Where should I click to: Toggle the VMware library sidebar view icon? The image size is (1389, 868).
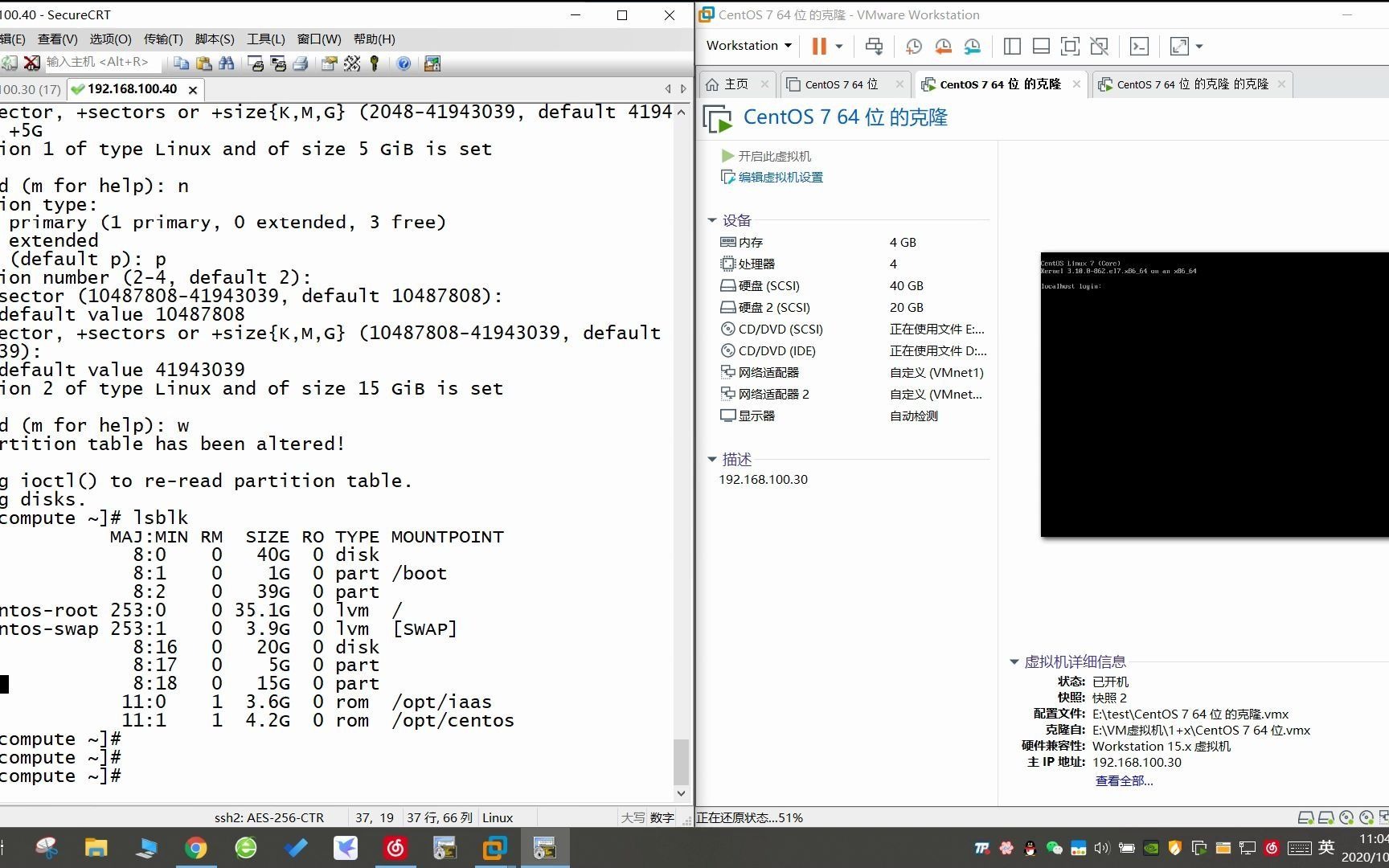[1012, 46]
